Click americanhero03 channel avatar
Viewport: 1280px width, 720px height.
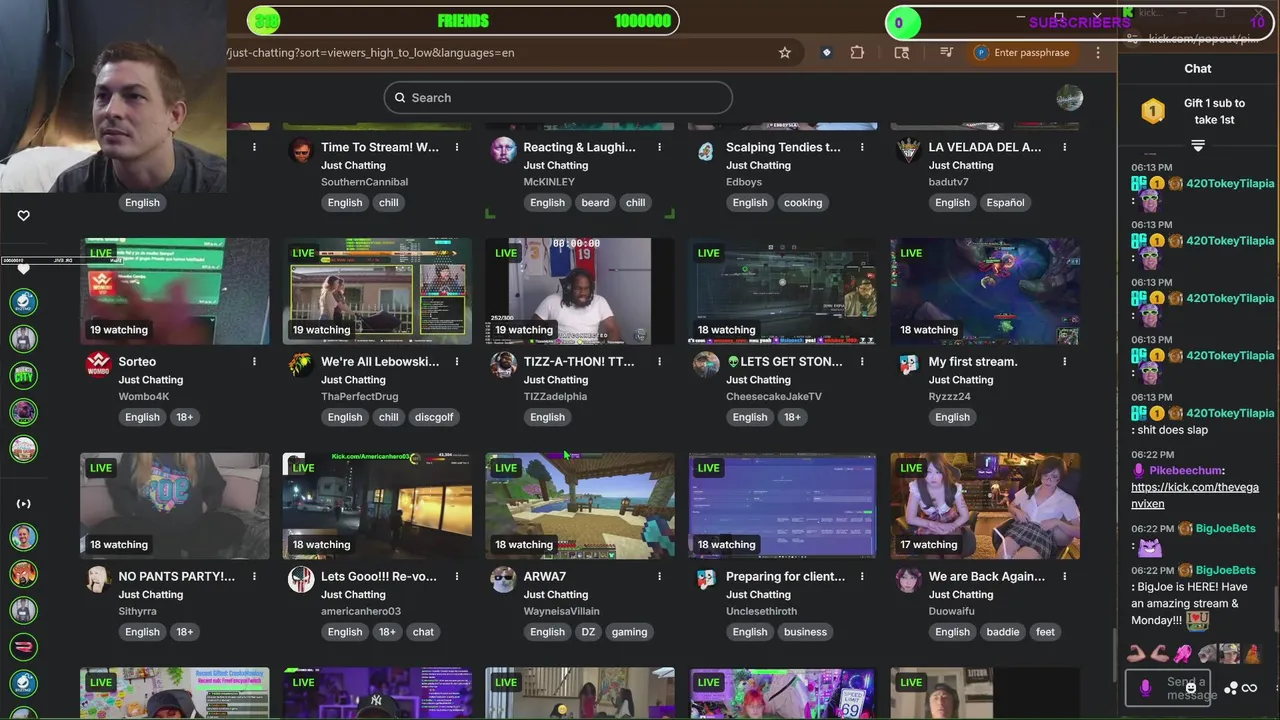click(x=301, y=579)
